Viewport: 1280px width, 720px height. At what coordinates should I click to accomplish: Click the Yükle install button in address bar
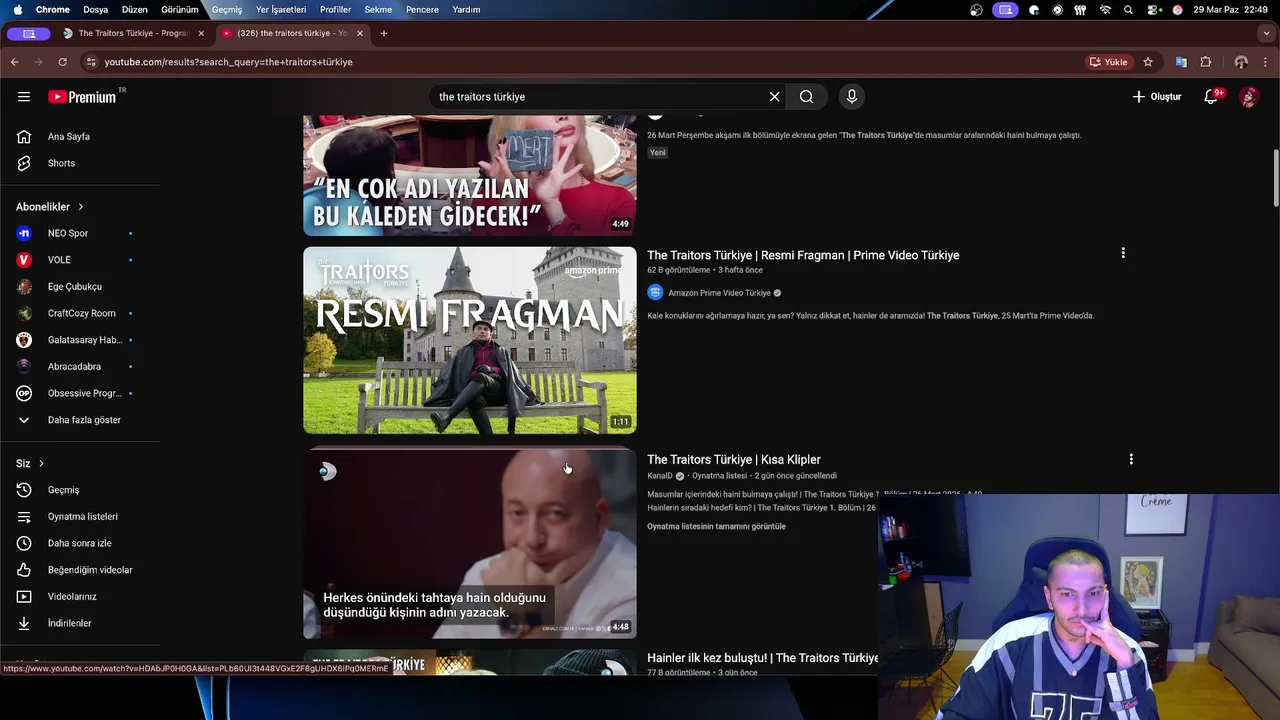(1109, 62)
